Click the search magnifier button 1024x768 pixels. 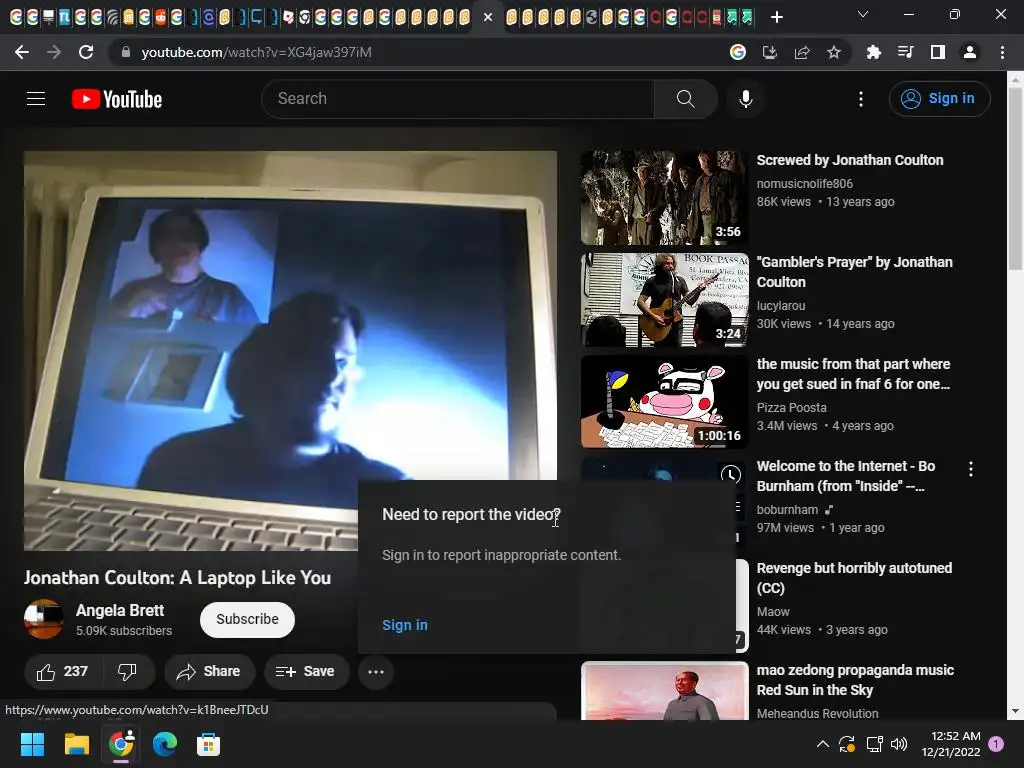[x=685, y=99]
